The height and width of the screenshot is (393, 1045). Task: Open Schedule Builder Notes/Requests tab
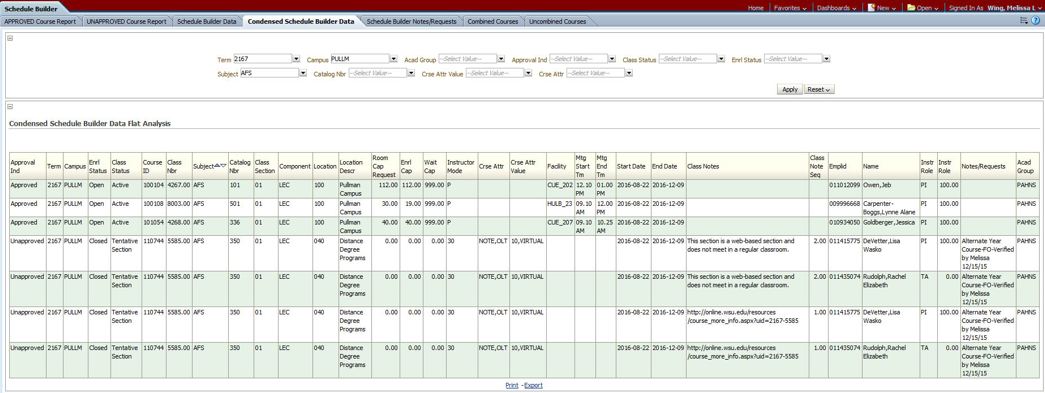(412, 21)
